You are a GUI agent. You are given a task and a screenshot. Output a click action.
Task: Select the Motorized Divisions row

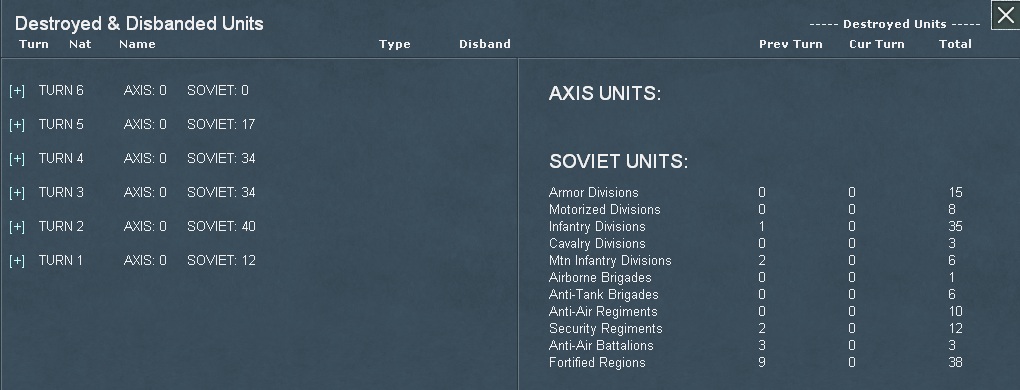click(755, 209)
